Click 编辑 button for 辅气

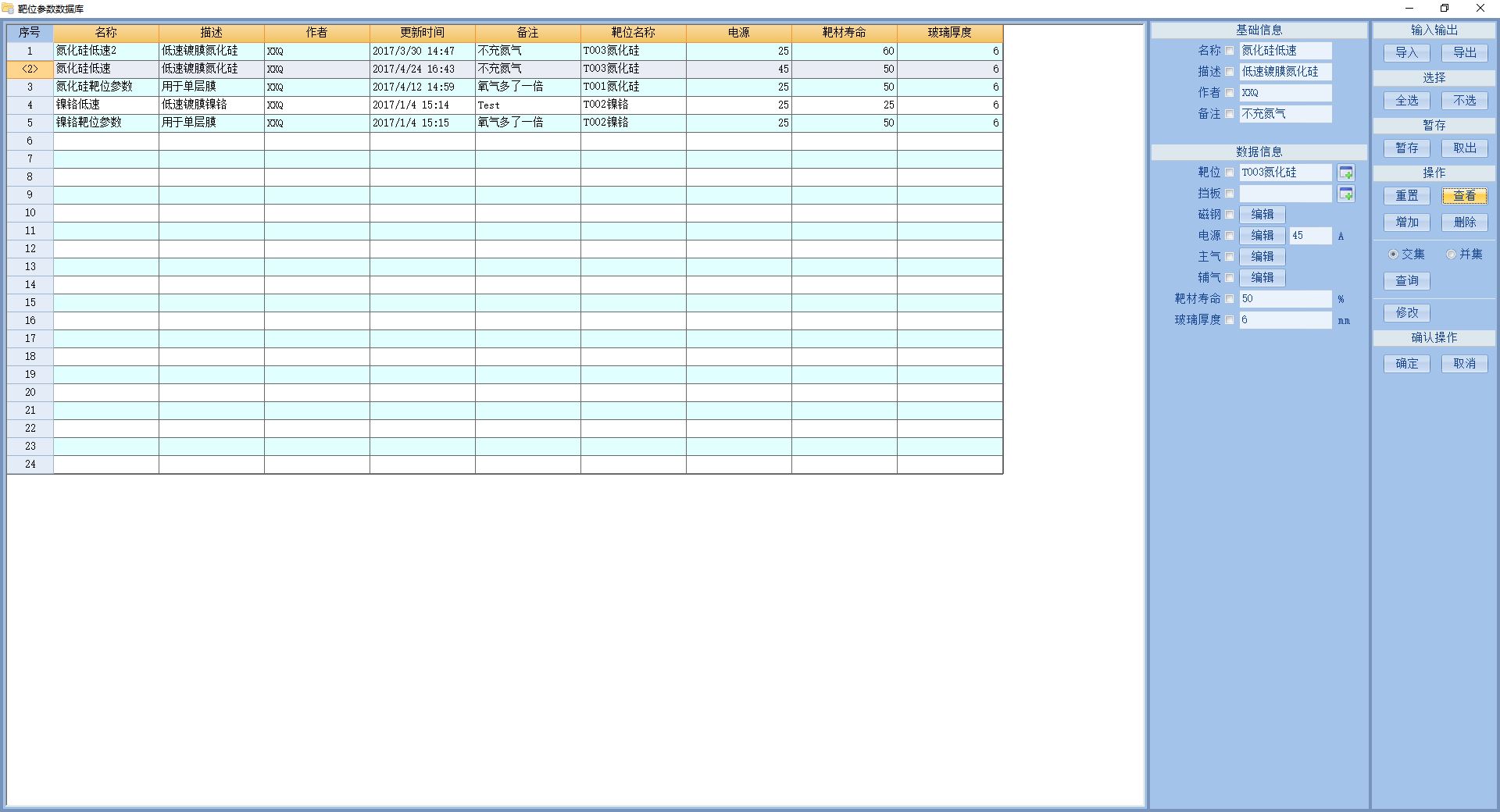1262,278
